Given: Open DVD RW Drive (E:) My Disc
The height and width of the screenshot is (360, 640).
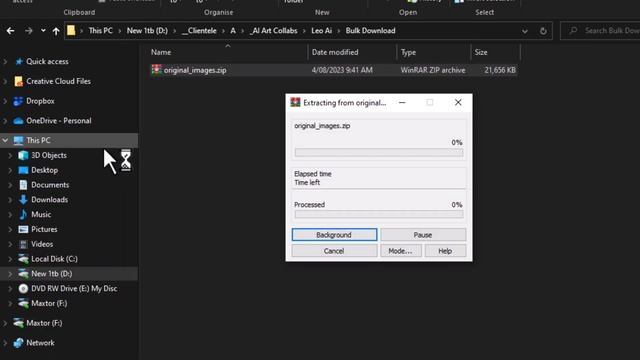Looking at the screenshot, I should pos(74,289).
